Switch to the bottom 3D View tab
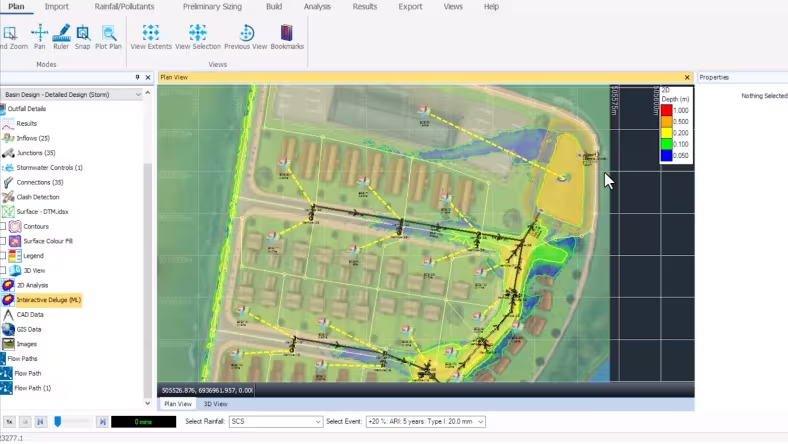The width and height of the screenshot is (788, 444). 215,404
